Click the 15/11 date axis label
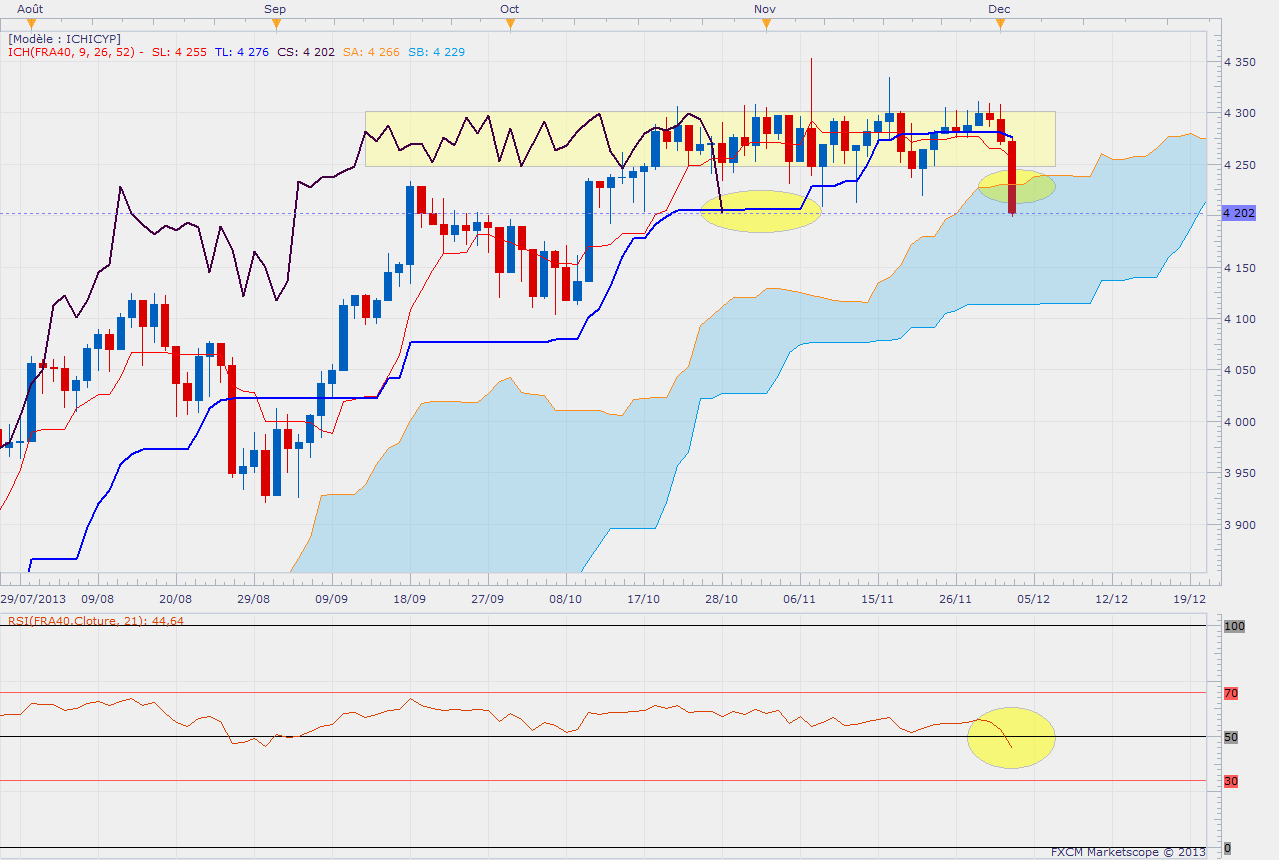The height and width of the screenshot is (860, 1279). (878, 598)
